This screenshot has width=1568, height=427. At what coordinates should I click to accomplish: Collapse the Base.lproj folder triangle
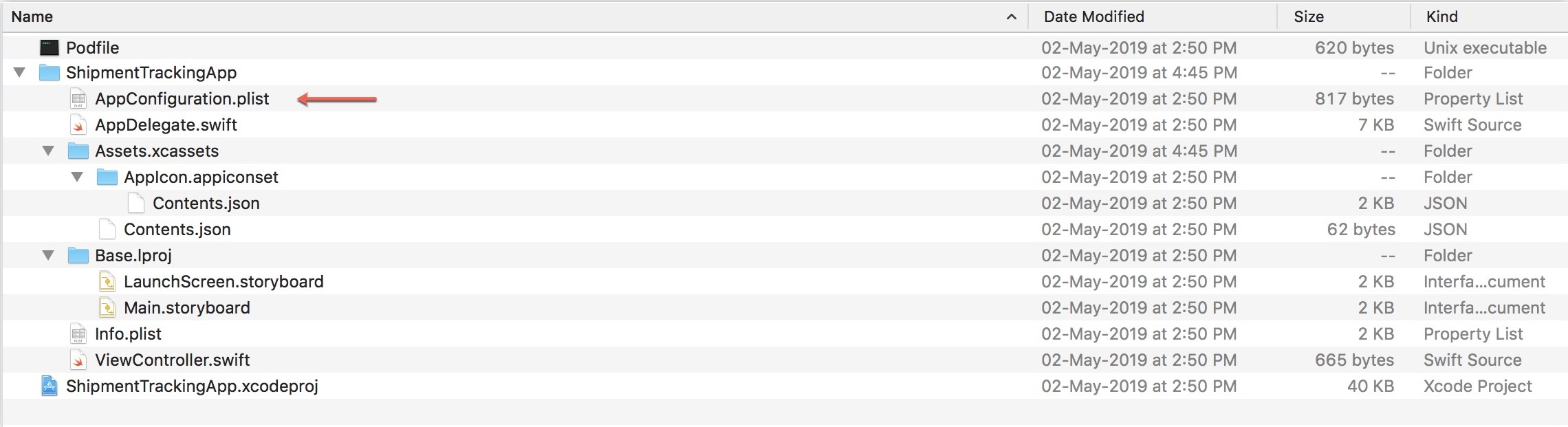48,256
